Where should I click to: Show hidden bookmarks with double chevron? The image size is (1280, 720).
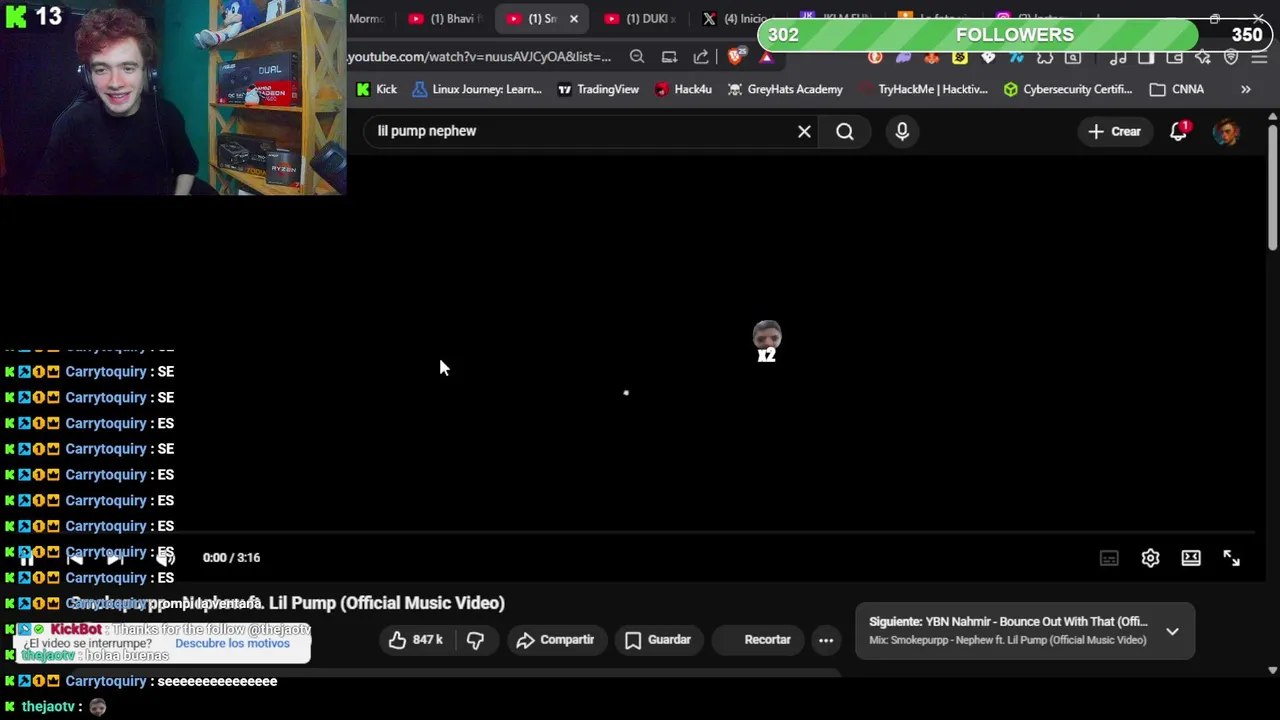pyautogui.click(x=1246, y=89)
